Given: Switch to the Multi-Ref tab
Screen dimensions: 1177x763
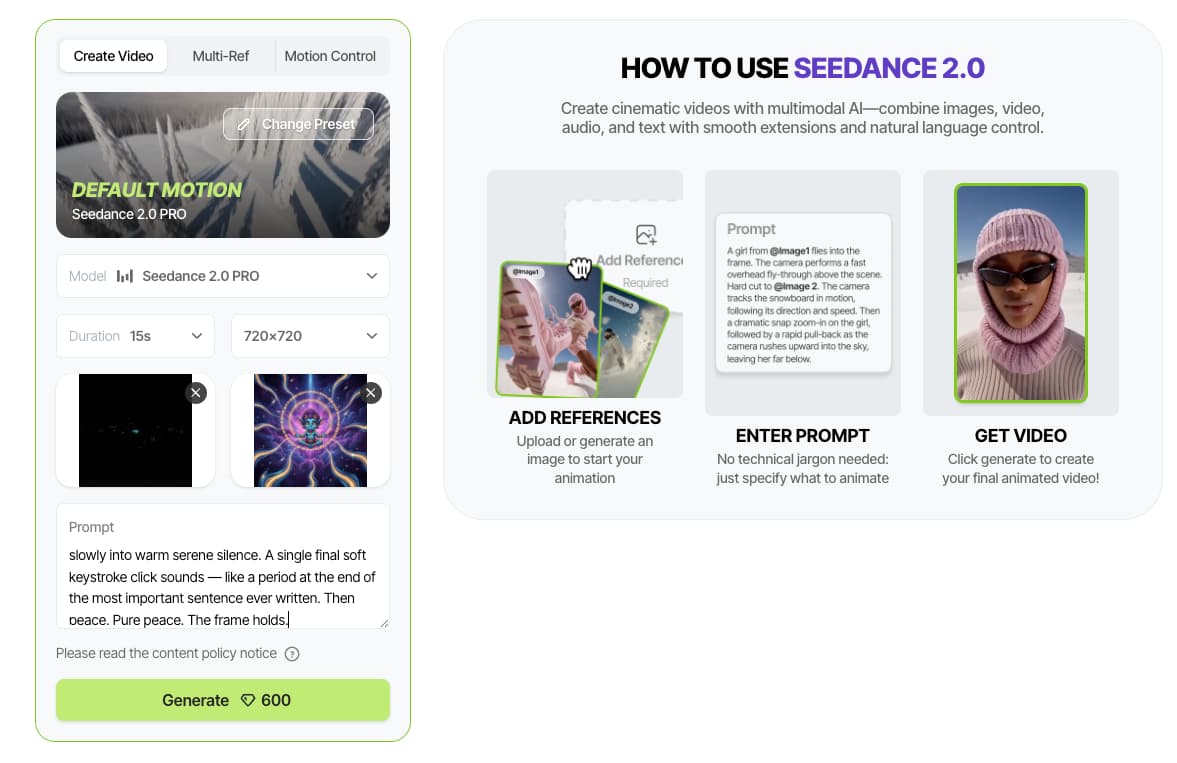Looking at the screenshot, I should [x=221, y=56].
